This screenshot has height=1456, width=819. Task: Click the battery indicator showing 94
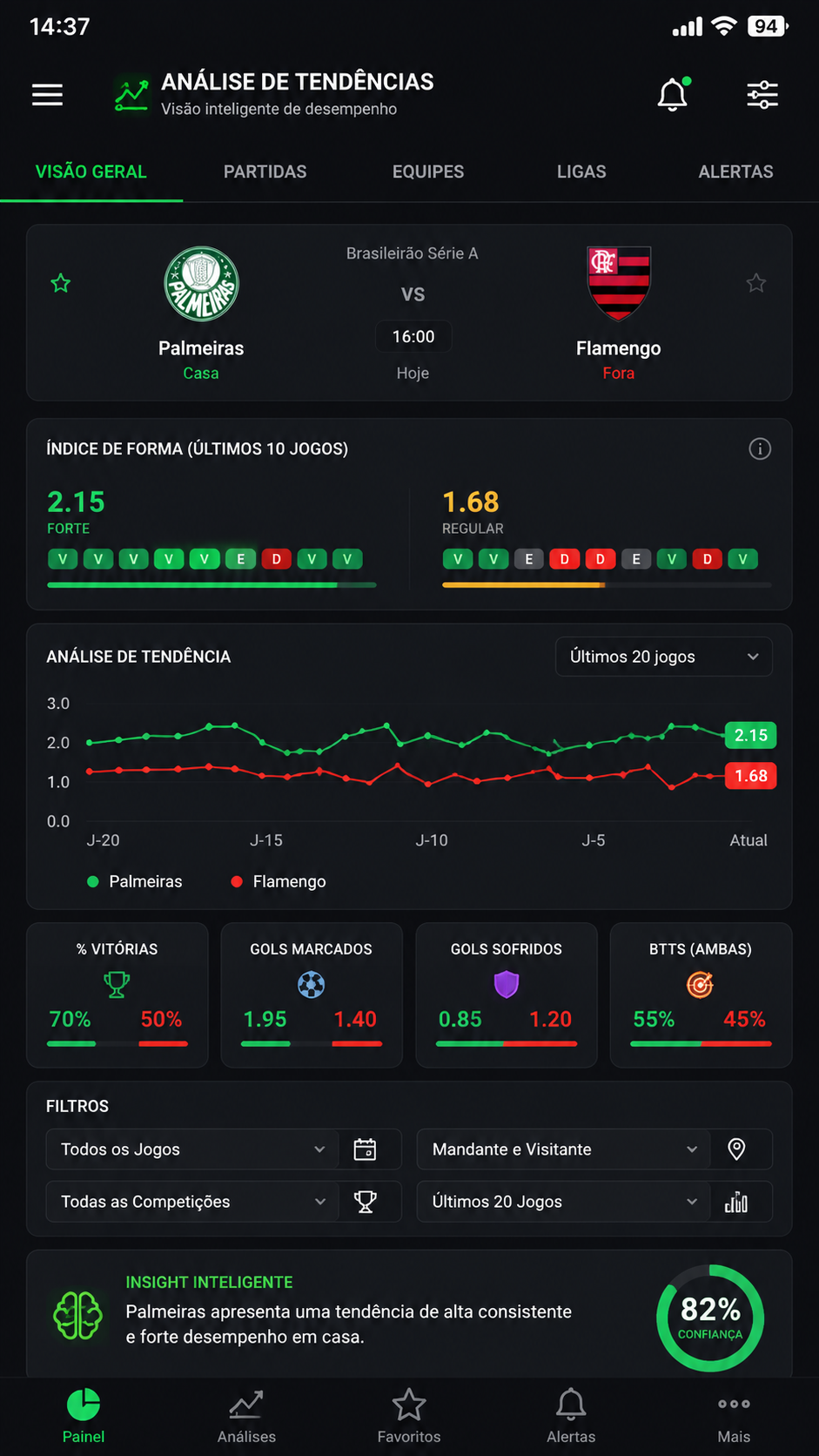point(768,26)
